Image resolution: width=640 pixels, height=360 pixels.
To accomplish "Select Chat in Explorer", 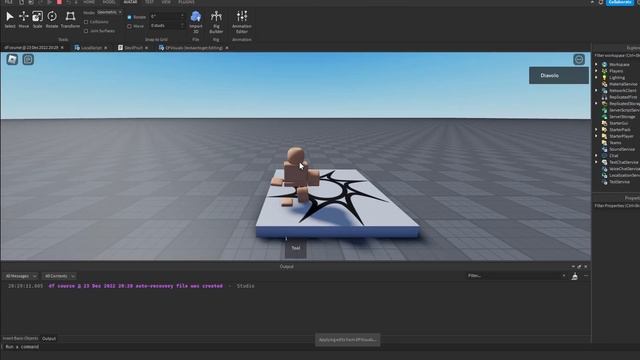I will (x=613, y=156).
